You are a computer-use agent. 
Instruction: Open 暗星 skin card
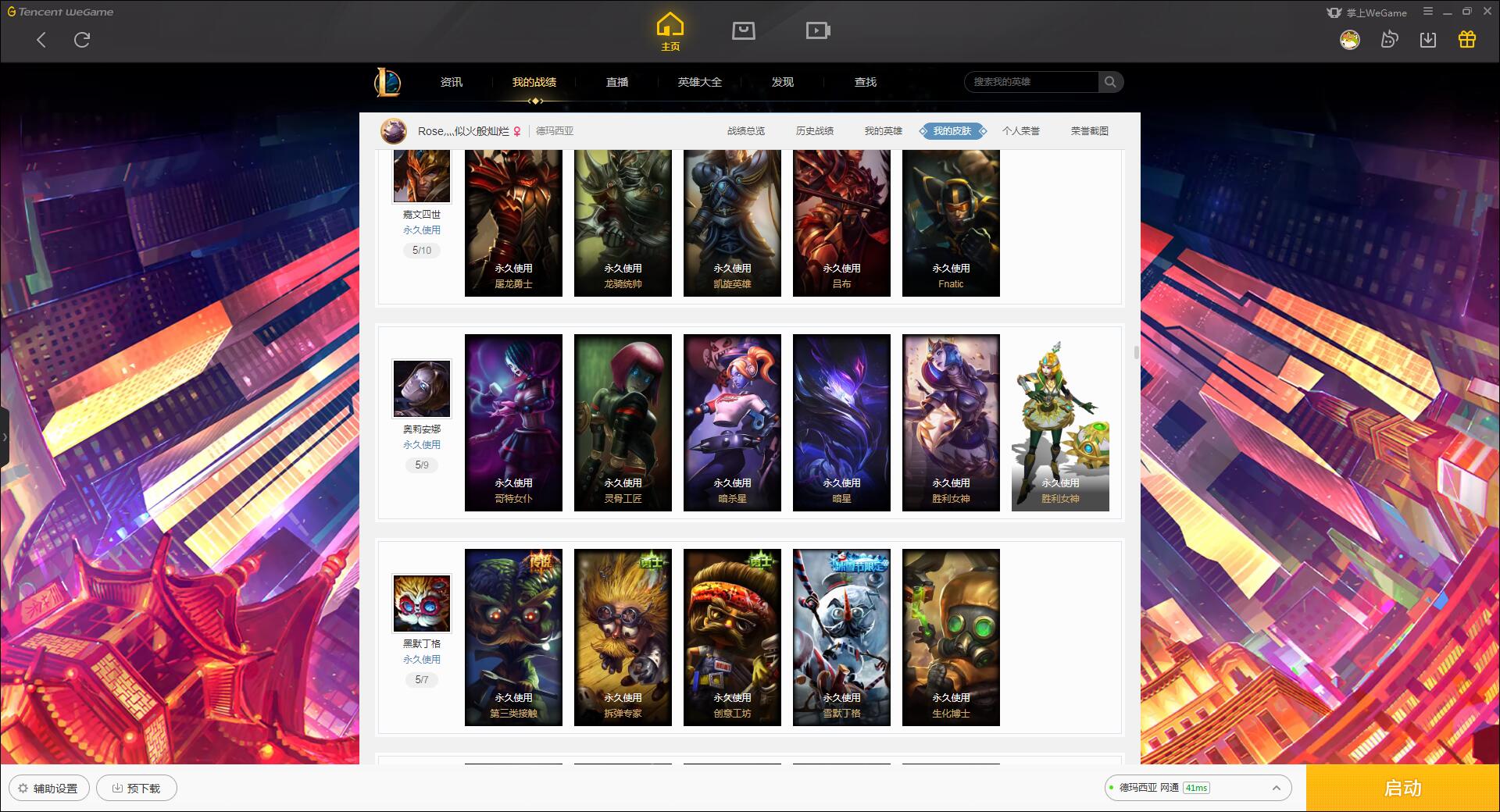[x=841, y=422]
